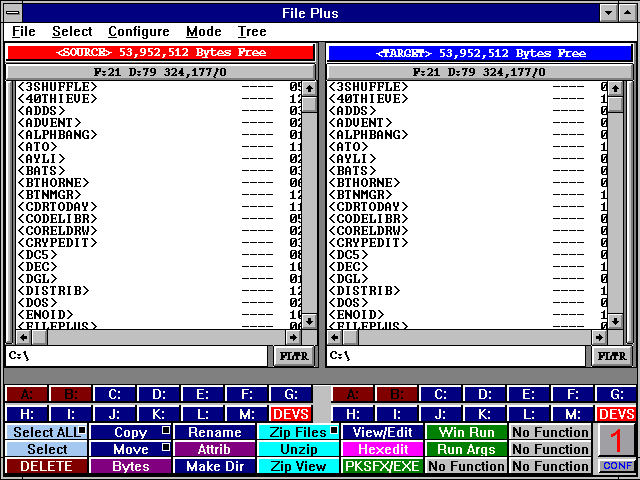Click the magenta Hexedit button

[382, 449]
